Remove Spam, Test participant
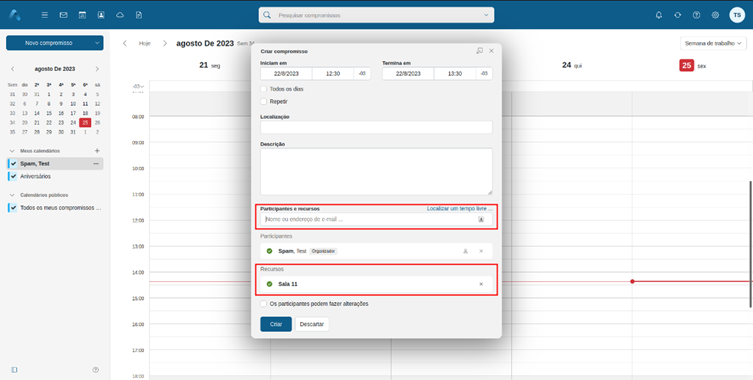753x380 pixels. tap(481, 251)
